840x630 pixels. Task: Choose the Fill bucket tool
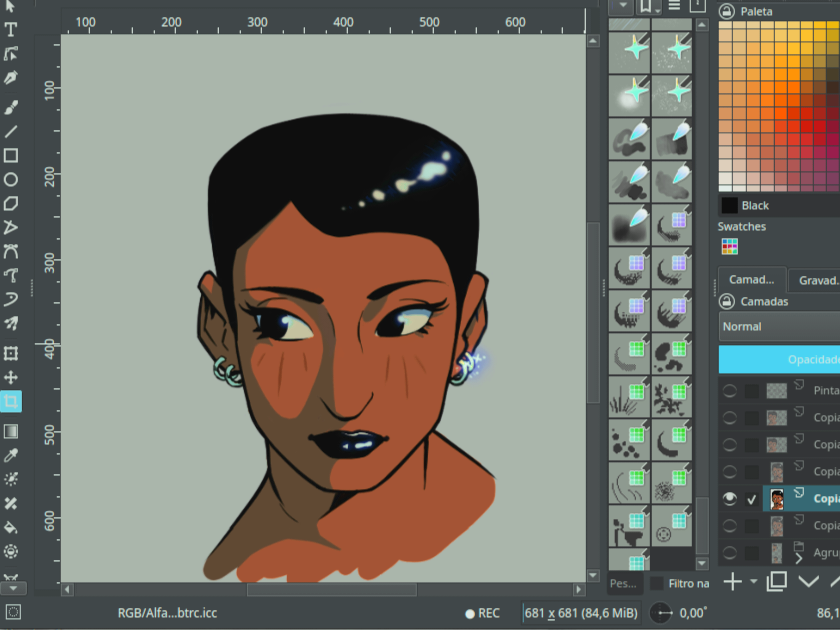pos(11,527)
